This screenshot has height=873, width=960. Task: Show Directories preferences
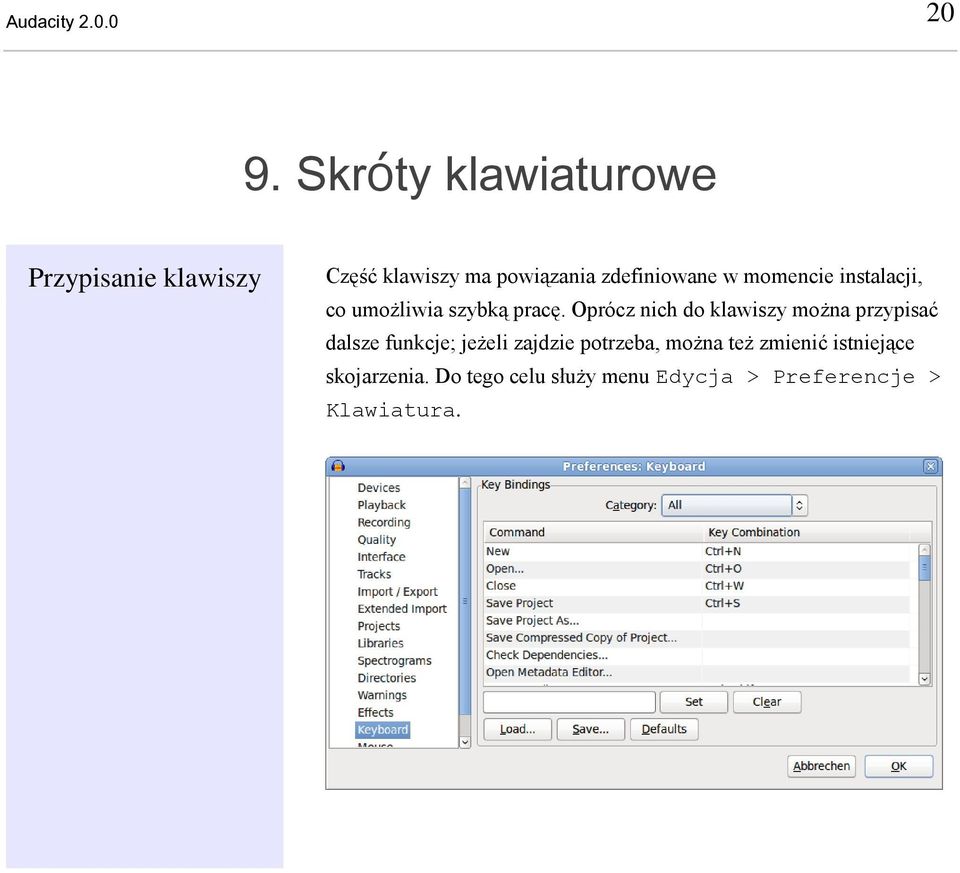(386, 678)
